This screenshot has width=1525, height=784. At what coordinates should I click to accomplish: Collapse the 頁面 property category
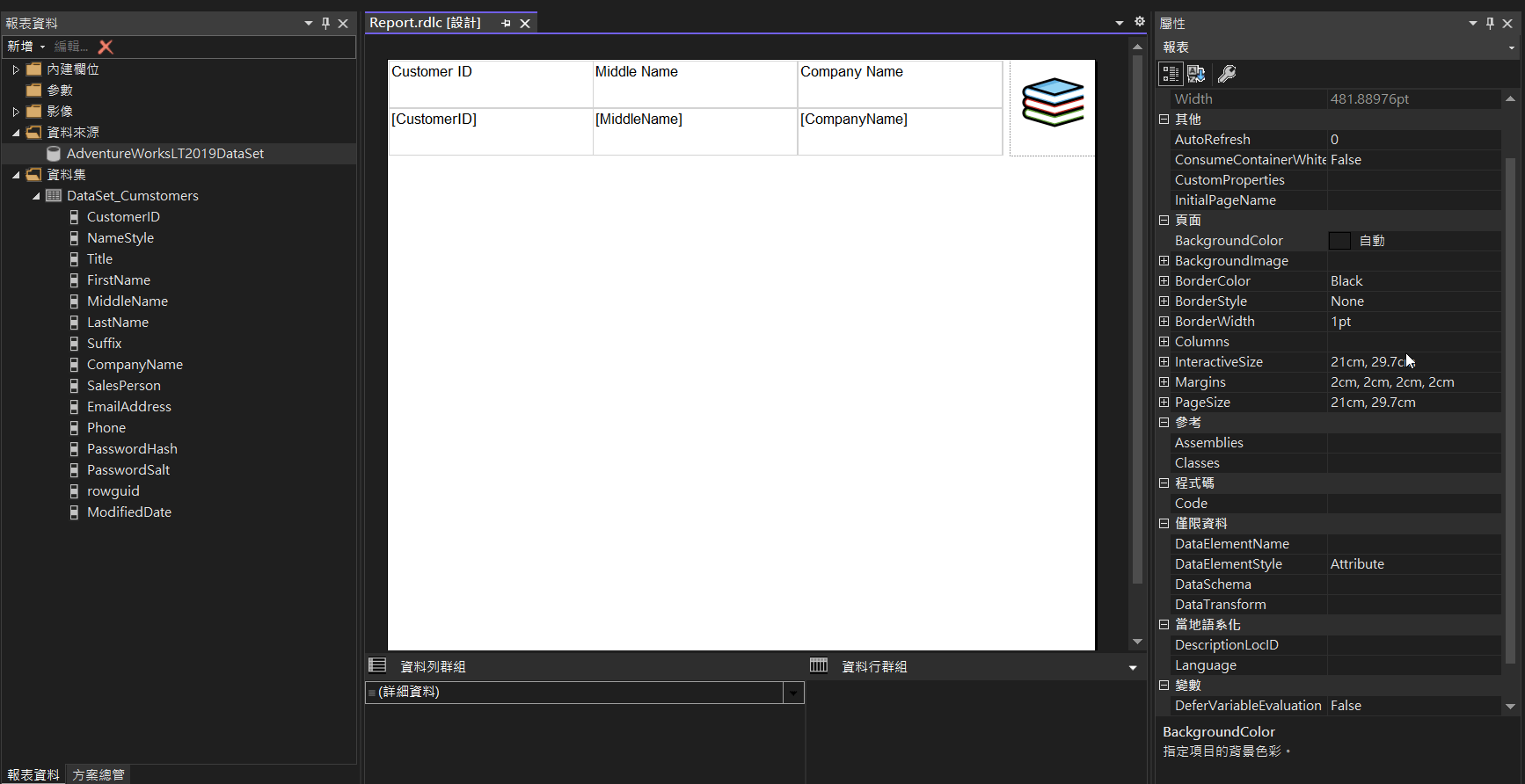pyautogui.click(x=1164, y=221)
